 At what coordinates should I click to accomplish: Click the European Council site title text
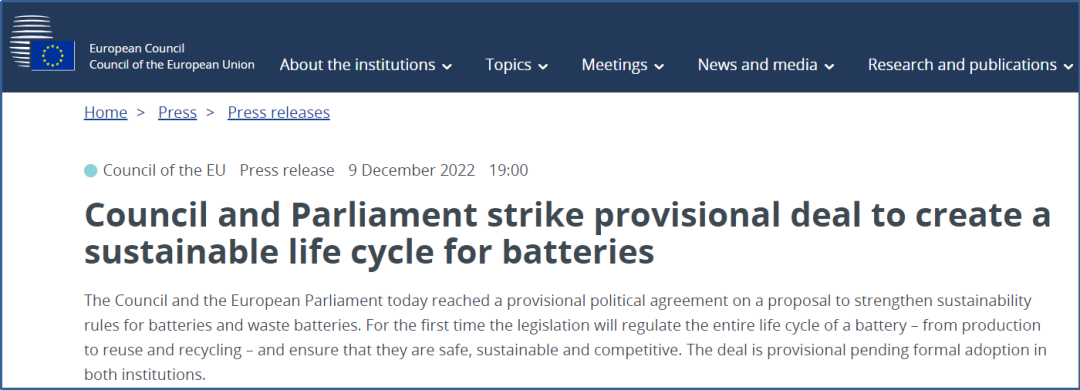coord(137,49)
